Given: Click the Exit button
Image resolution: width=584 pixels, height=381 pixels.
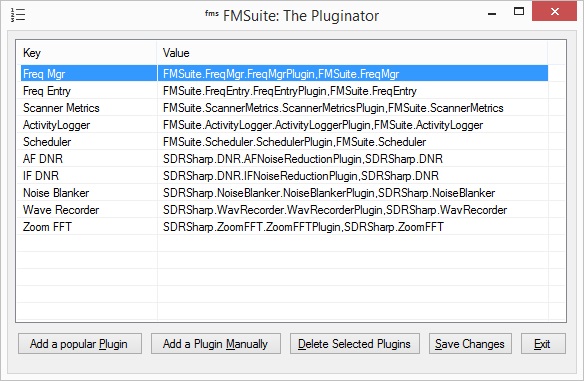Looking at the screenshot, I should pyautogui.click(x=543, y=343).
